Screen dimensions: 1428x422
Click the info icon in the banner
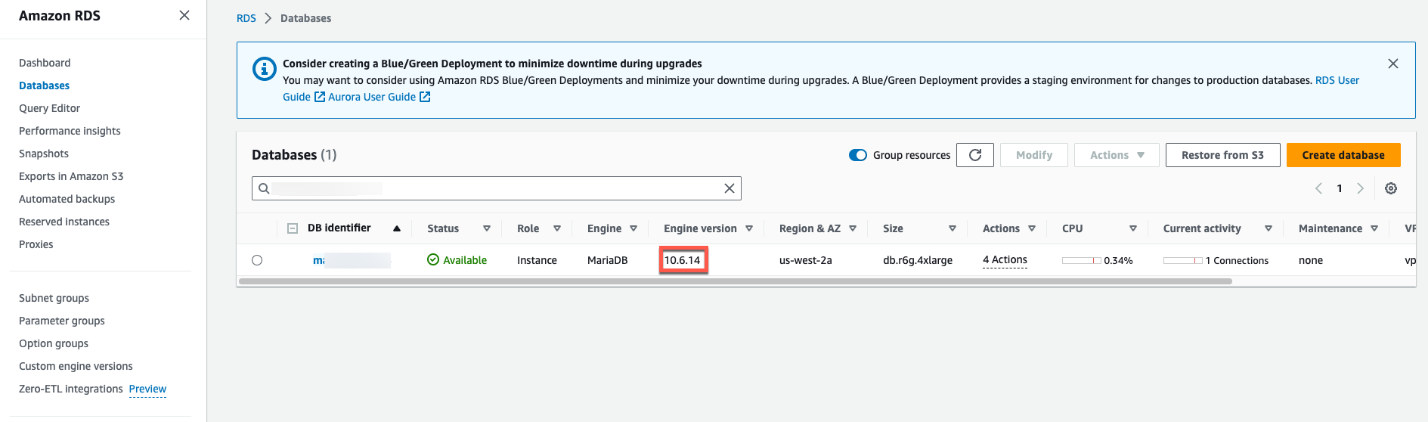tap(263, 69)
